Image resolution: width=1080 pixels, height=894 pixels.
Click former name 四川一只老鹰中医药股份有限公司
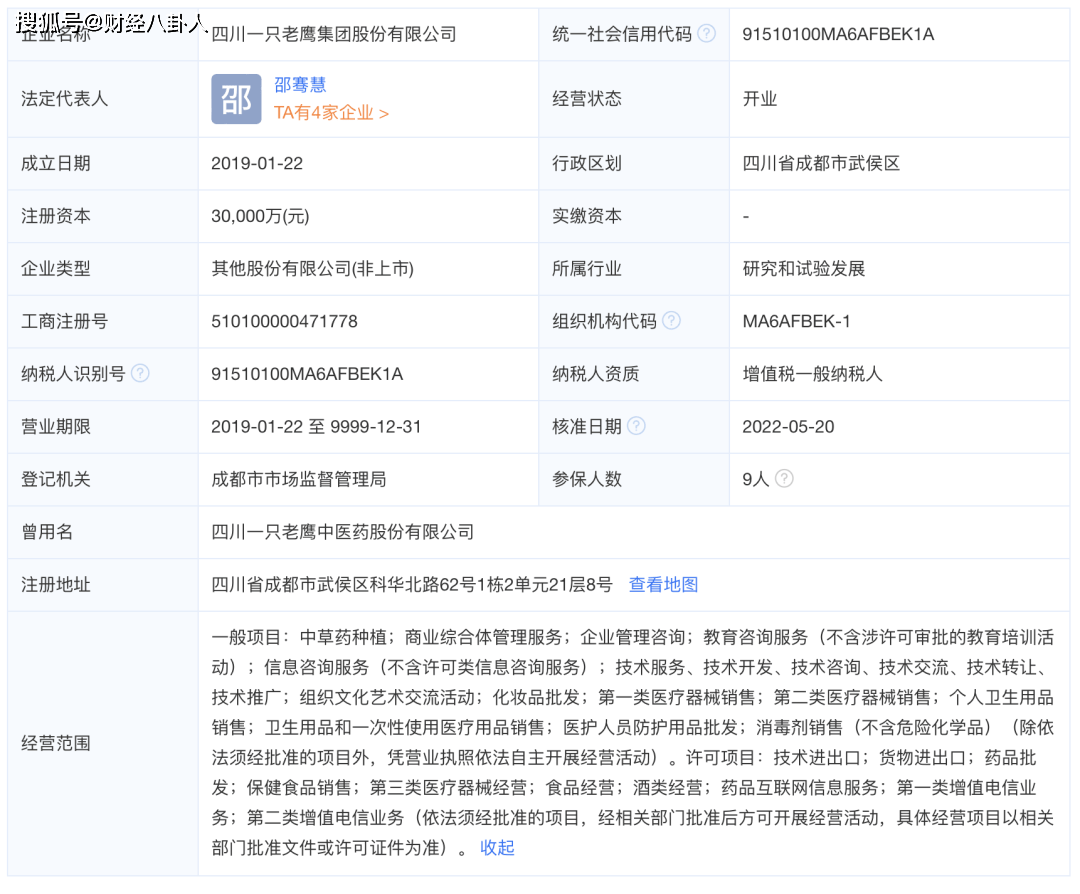(342, 532)
